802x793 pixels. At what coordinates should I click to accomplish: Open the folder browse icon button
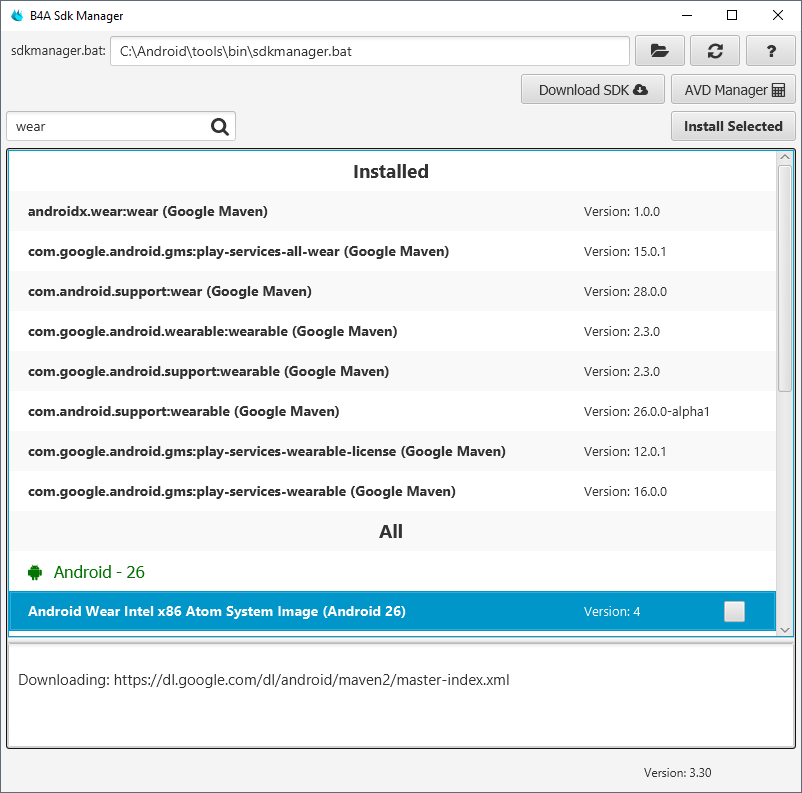(659, 51)
